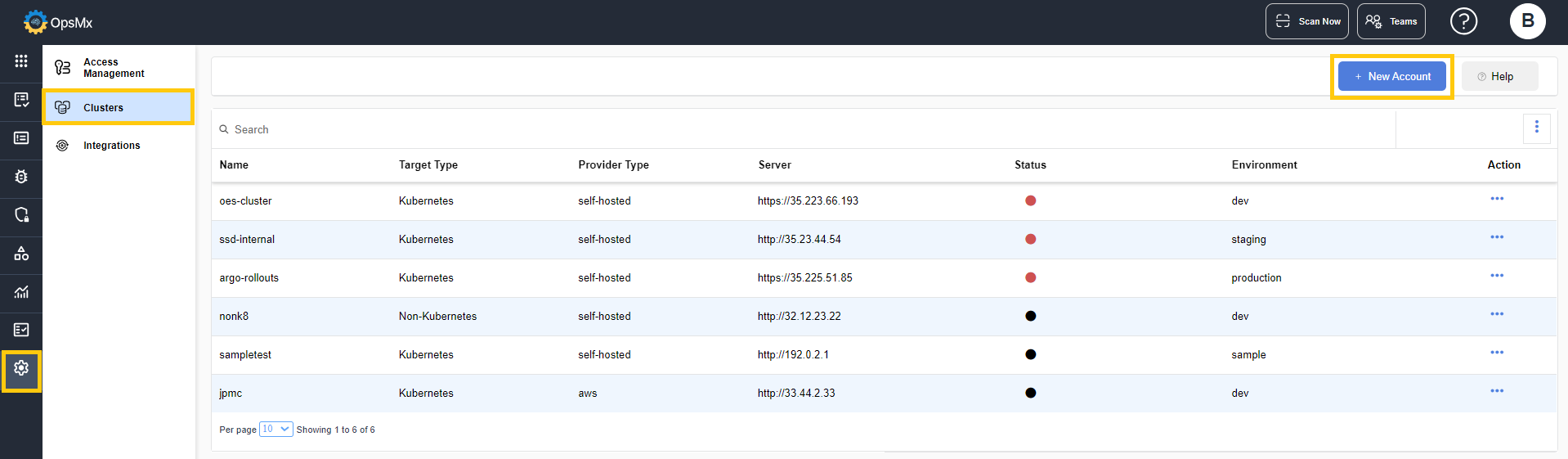Click the shapes icon in left sidebar
The width and height of the screenshot is (1568, 459).
click(x=21, y=254)
